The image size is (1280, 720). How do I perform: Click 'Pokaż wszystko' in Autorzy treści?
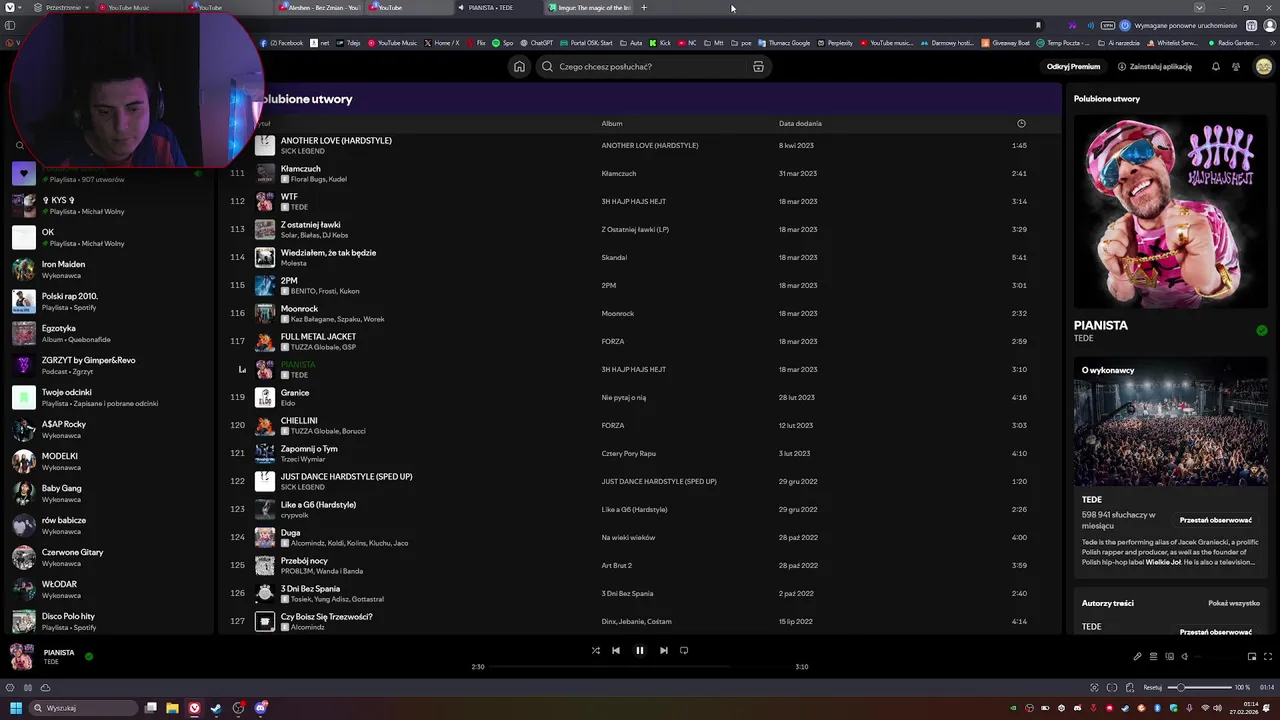pos(1233,603)
